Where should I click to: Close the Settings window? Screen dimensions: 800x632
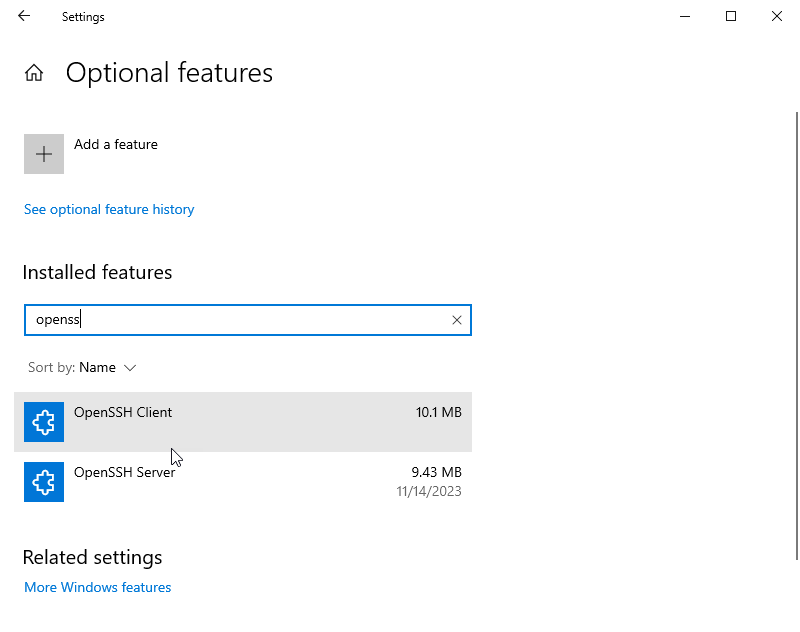click(x=777, y=16)
